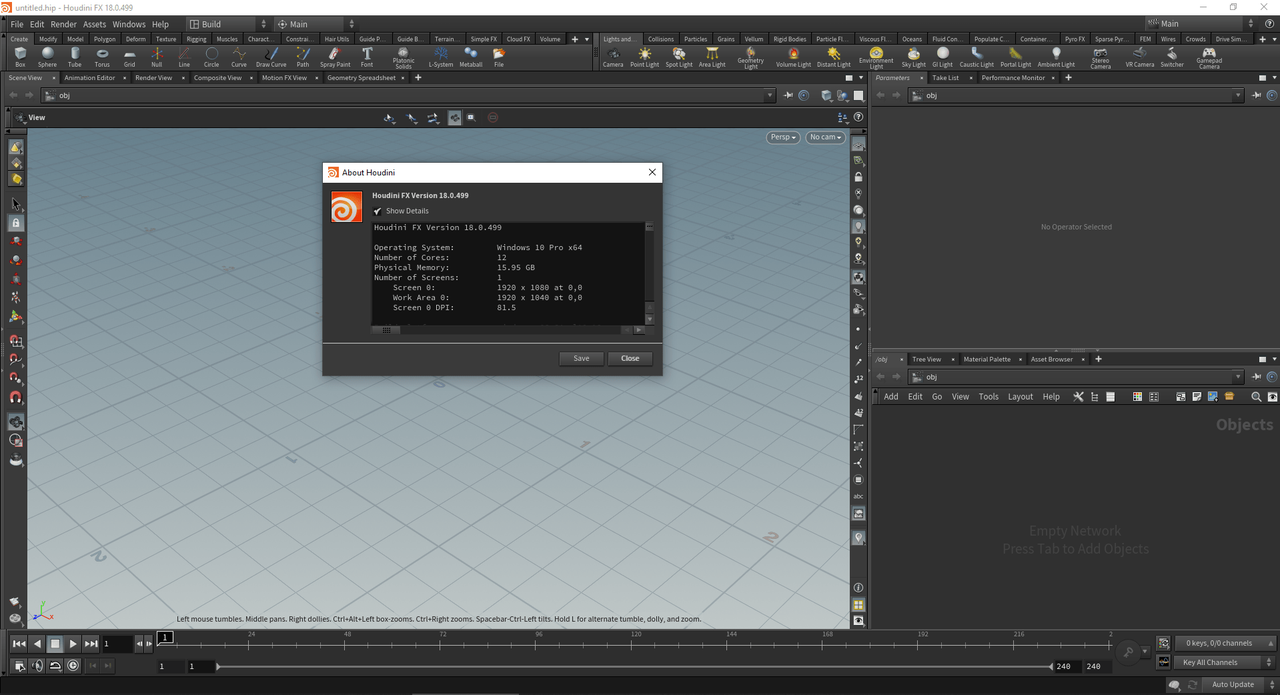
Task: Open the Build desktop dropdown
Action: click(x=228, y=24)
